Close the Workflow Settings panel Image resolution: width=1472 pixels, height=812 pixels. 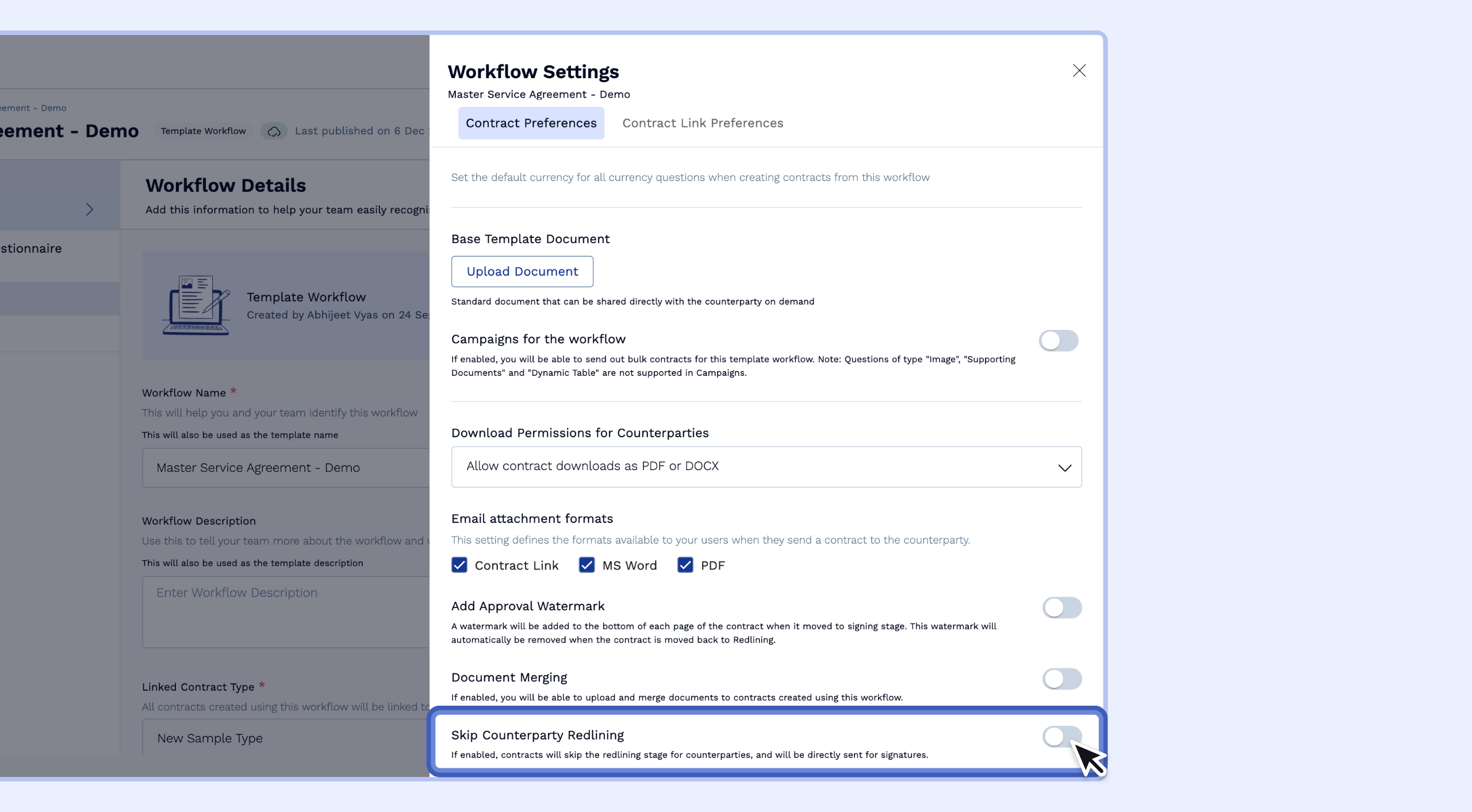[x=1079, y=71]
